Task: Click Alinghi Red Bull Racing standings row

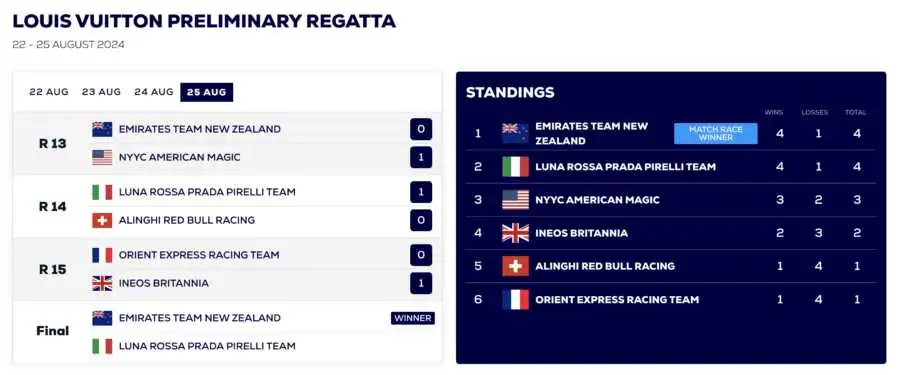Action: click(x=671, y=266)
